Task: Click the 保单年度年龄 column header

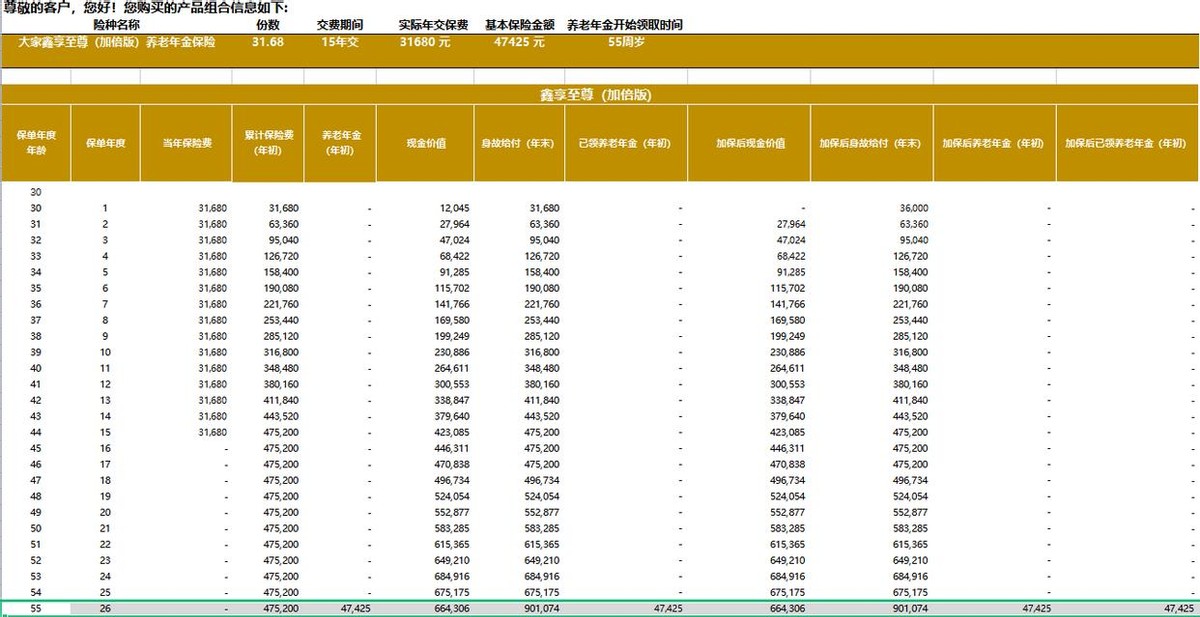Action: (37, 142)
